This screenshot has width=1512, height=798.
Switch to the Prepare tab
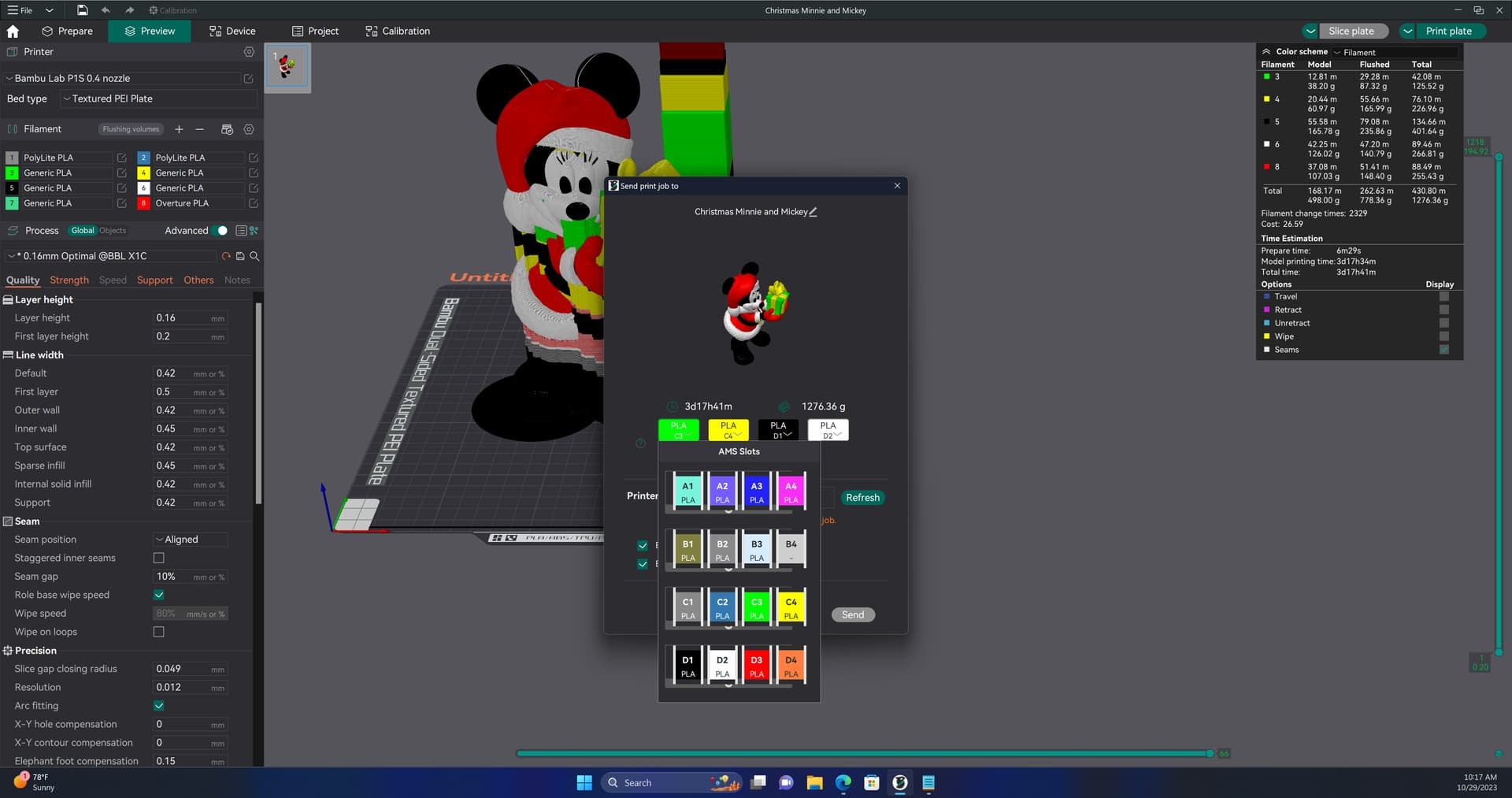tap(67, 32)
